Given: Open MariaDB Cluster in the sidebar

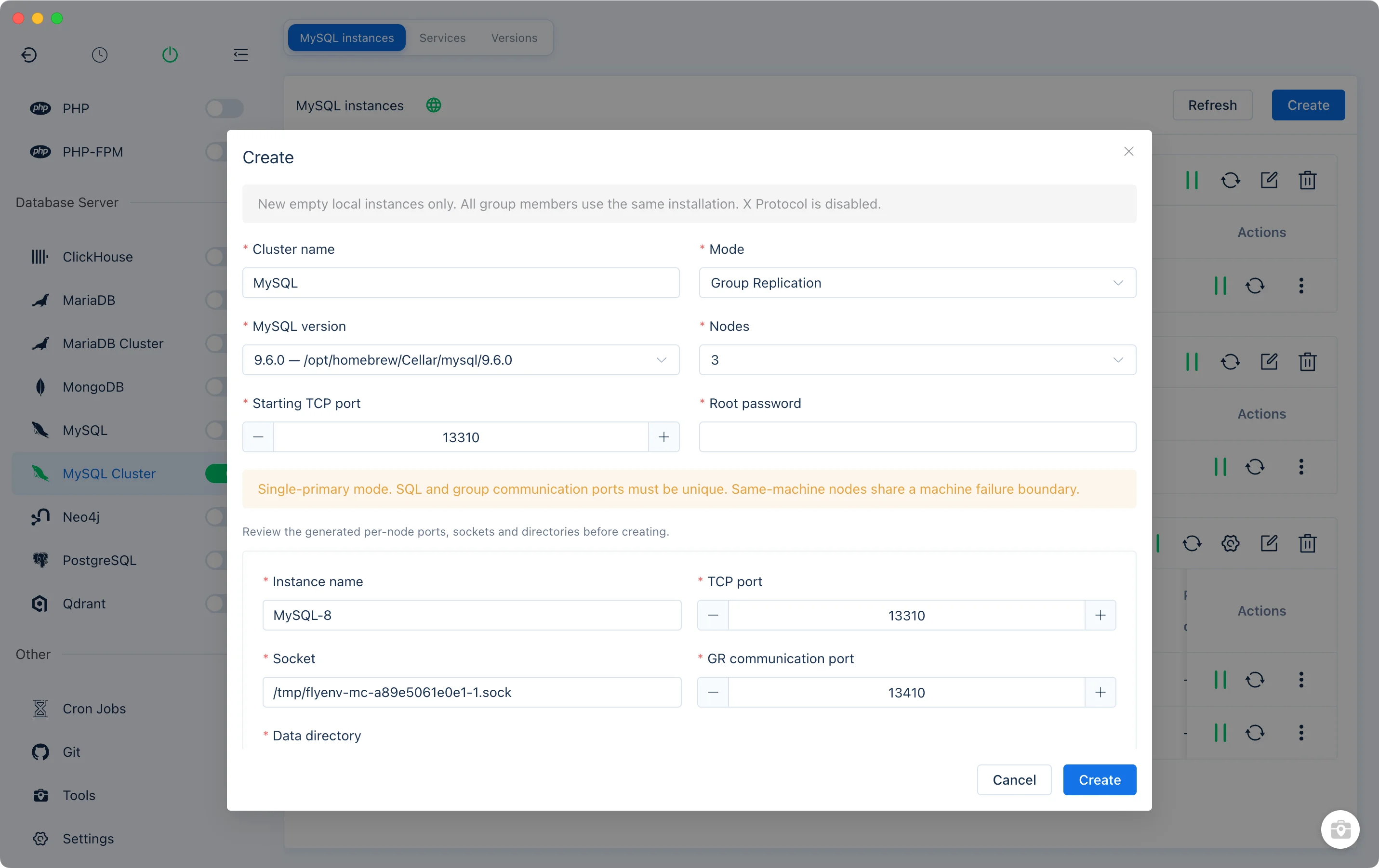Looking at the screenshot, I should click(x=119, y=343).
